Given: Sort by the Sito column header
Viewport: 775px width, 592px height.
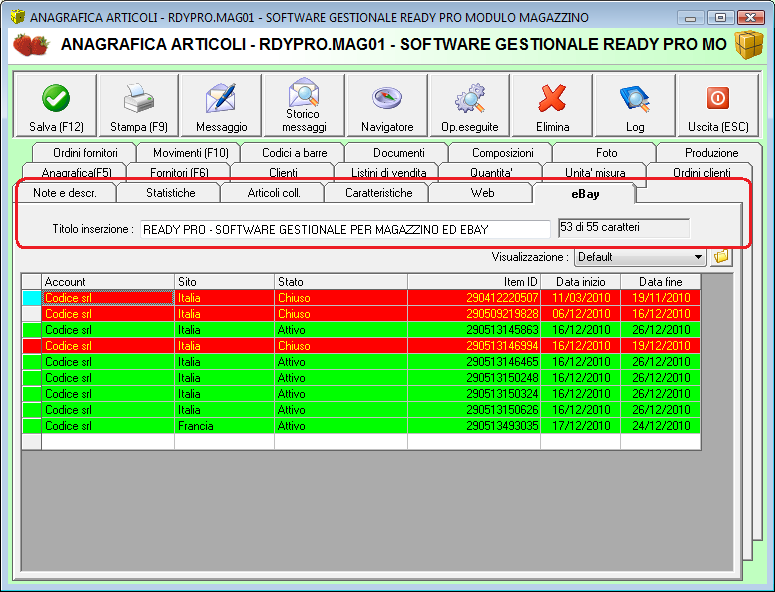Looking at the screenshot, I should (x=224, y=282).
